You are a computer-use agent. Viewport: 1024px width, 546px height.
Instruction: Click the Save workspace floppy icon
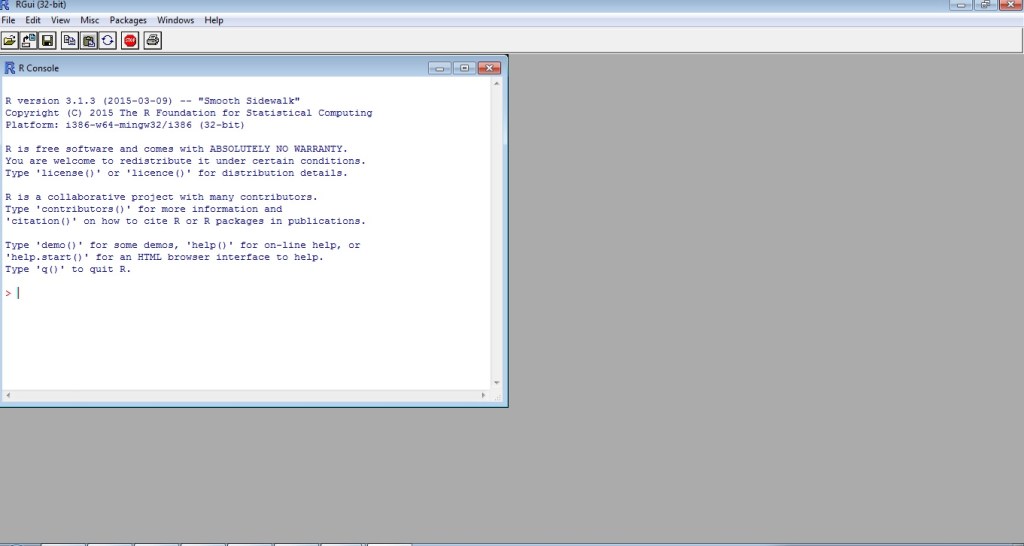47,40
